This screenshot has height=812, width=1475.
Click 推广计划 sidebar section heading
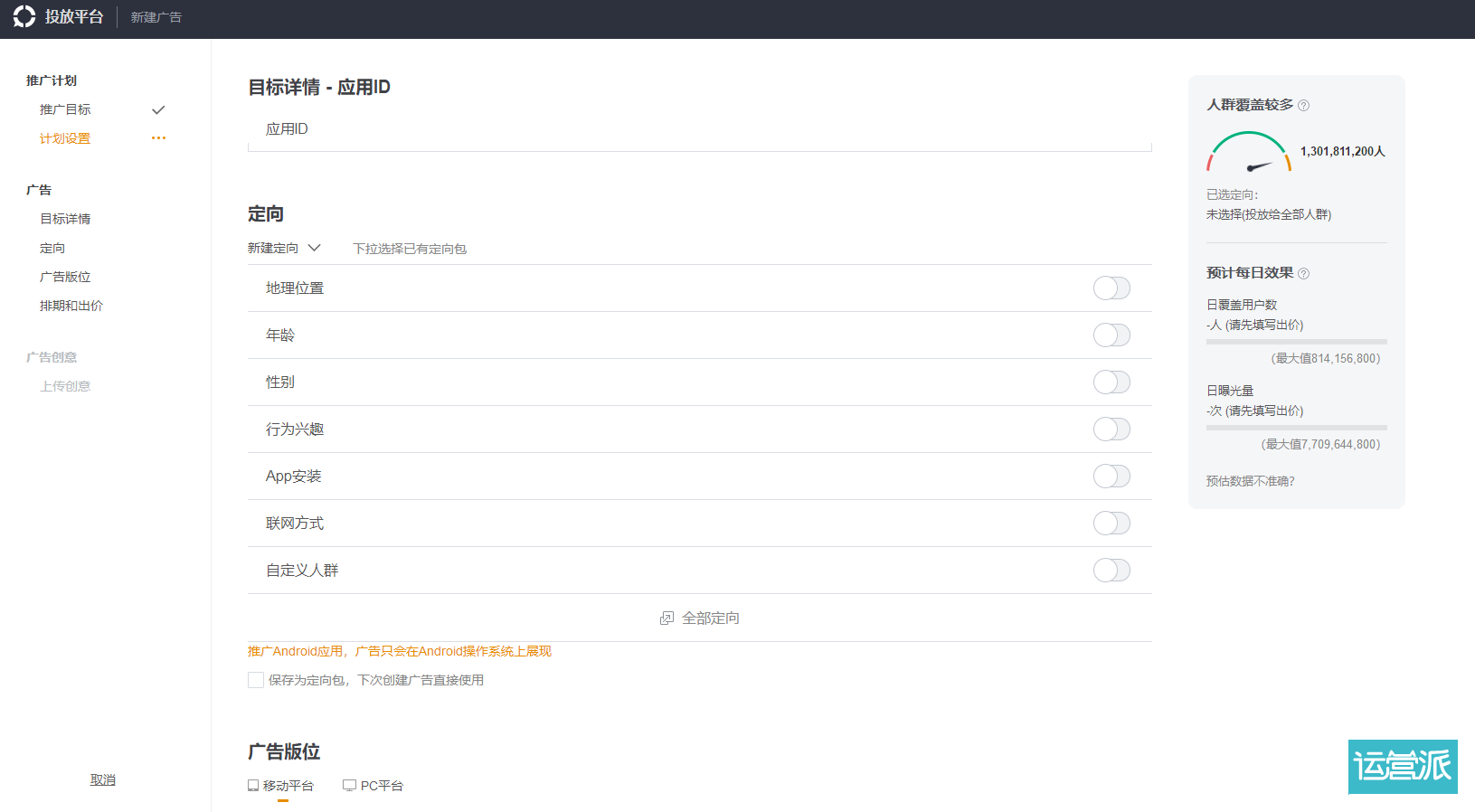pyautogui.click(x=52, y=80)
